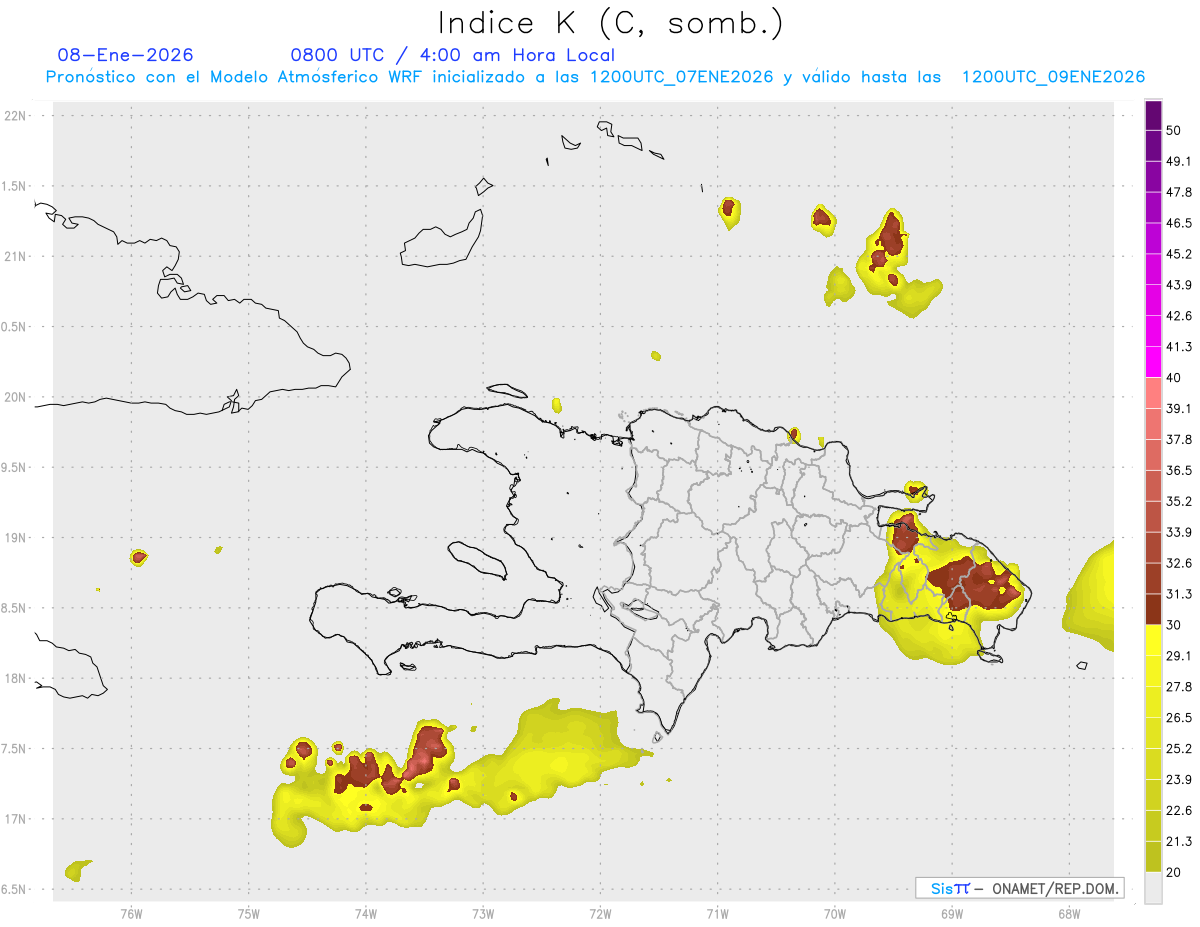Click the bright yellow band between 29.1 and 30
Viewport: 1200px width, 927px height.
(x=1153, y=640)
